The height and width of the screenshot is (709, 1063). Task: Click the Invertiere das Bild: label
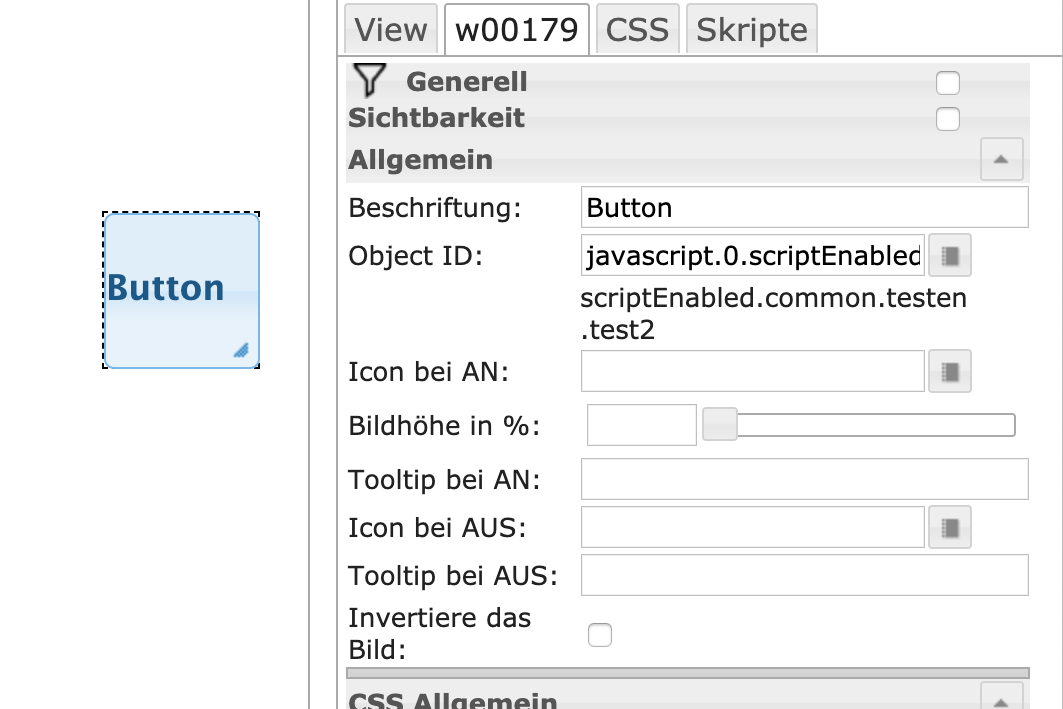[x=439, y=634]
